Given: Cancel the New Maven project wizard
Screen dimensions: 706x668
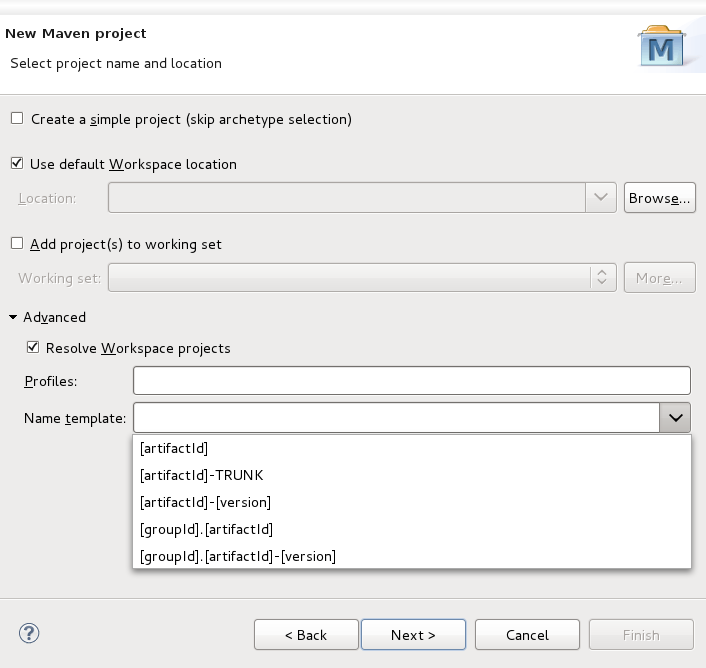Looking at the screenshot, I should coord(527,635).
